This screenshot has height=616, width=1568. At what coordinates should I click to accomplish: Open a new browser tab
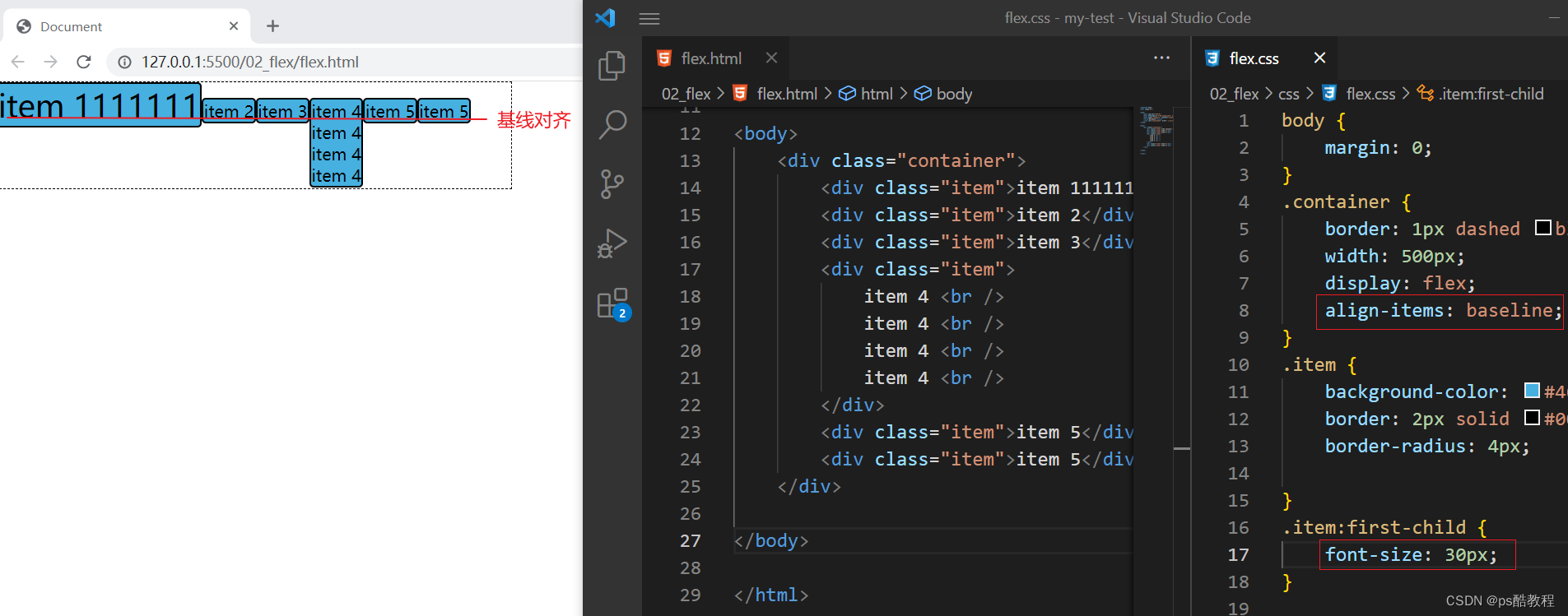point(272,26)
